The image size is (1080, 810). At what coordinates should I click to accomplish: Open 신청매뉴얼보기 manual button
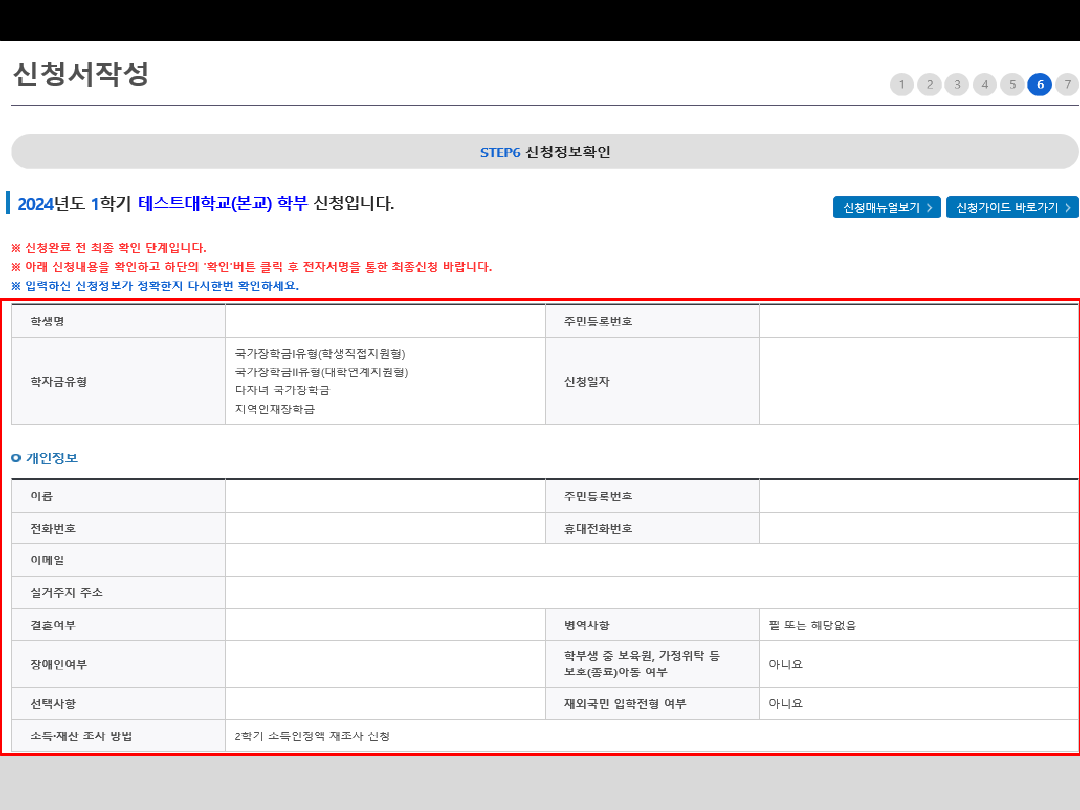pyautogui.click(x=886, y=207)
